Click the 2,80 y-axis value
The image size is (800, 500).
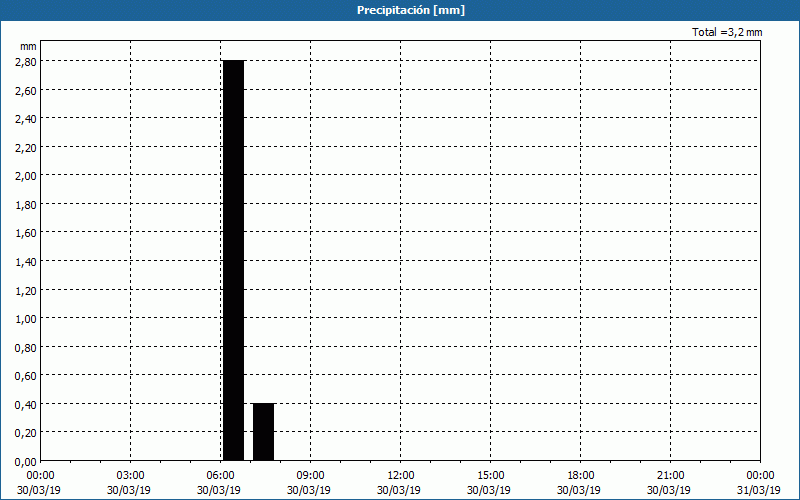point(27,61)
